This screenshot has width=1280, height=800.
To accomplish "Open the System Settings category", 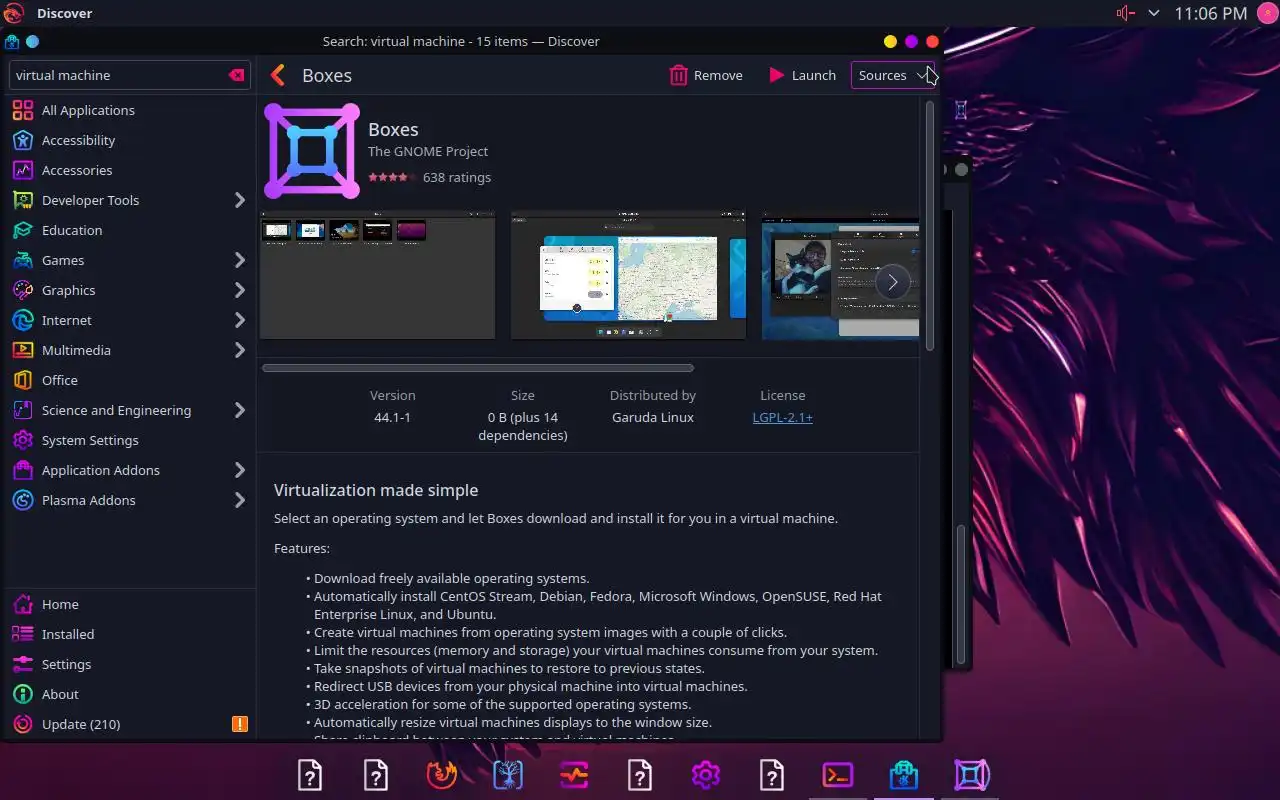I will coord(128,440).
